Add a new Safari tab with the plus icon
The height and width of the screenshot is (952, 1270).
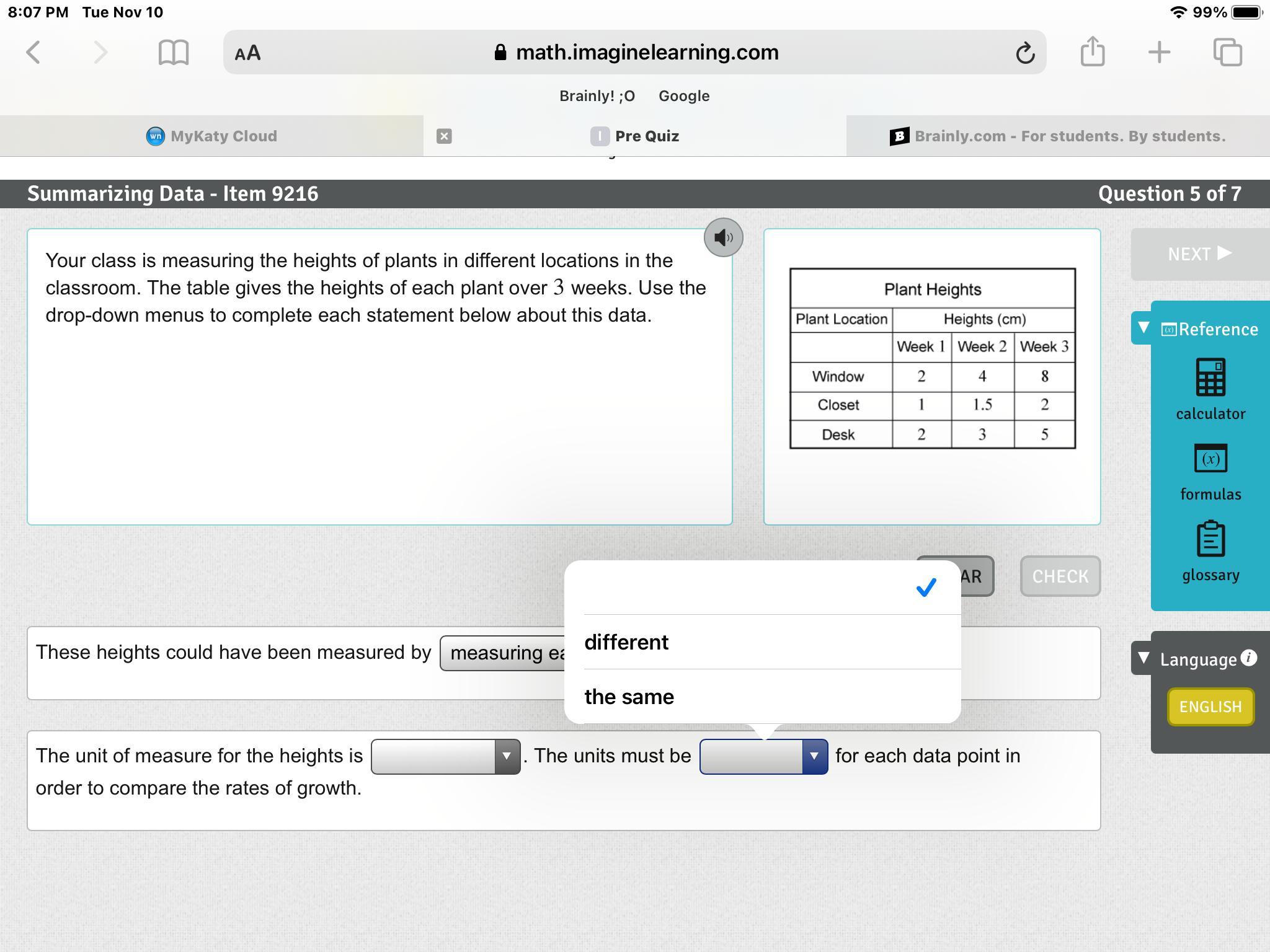[x=1159, y=52]
